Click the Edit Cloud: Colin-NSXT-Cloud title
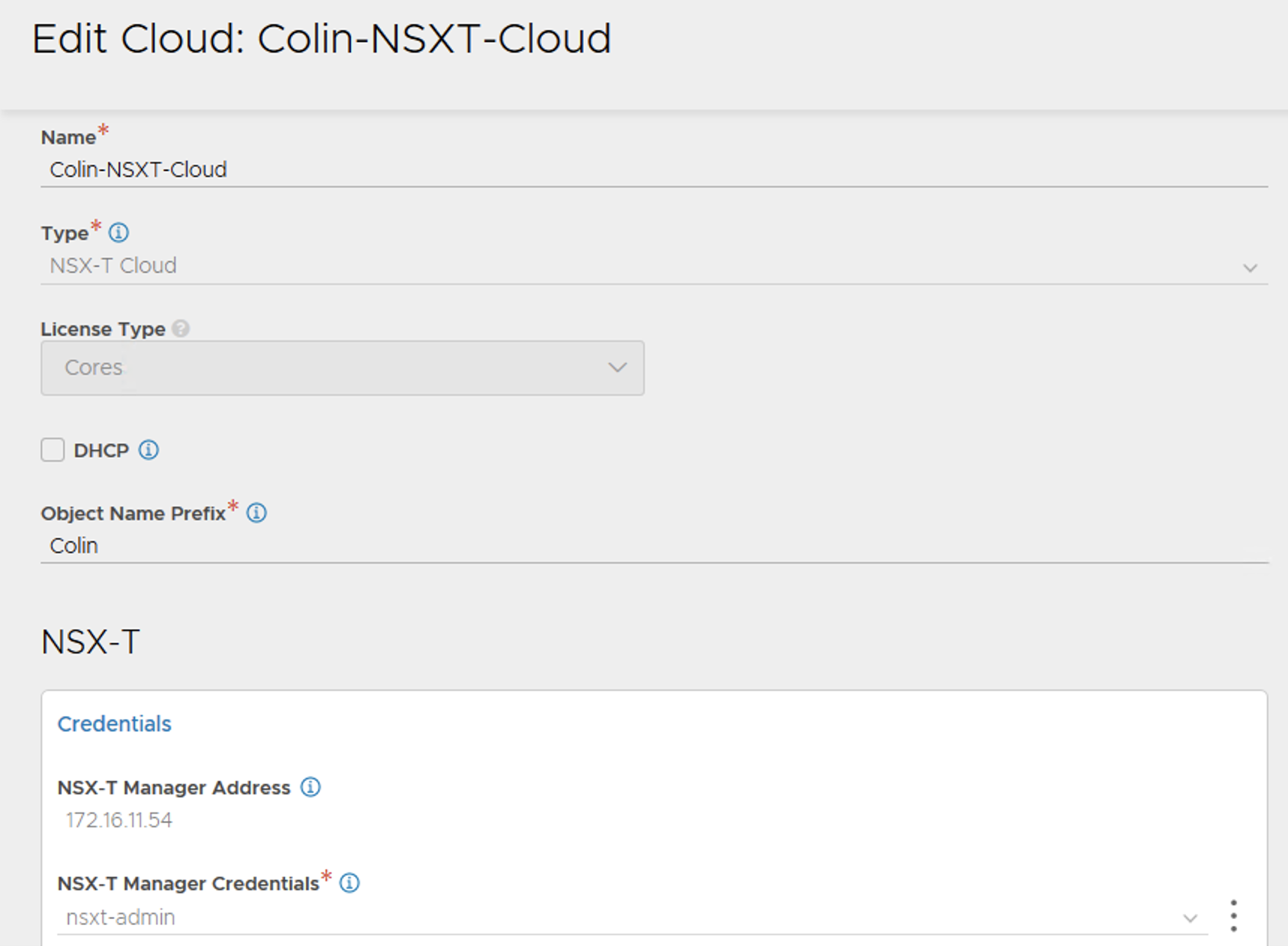1288x946 pixels. pos(322,39)
